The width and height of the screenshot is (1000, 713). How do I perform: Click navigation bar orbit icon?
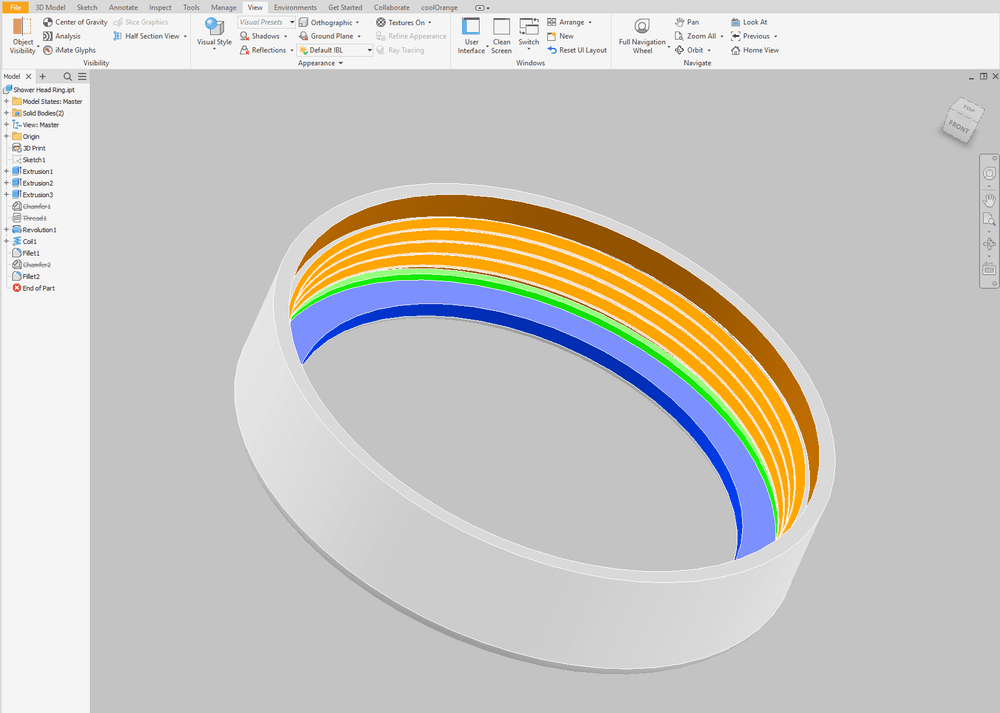pyautogui.click(x=989, y=244)
